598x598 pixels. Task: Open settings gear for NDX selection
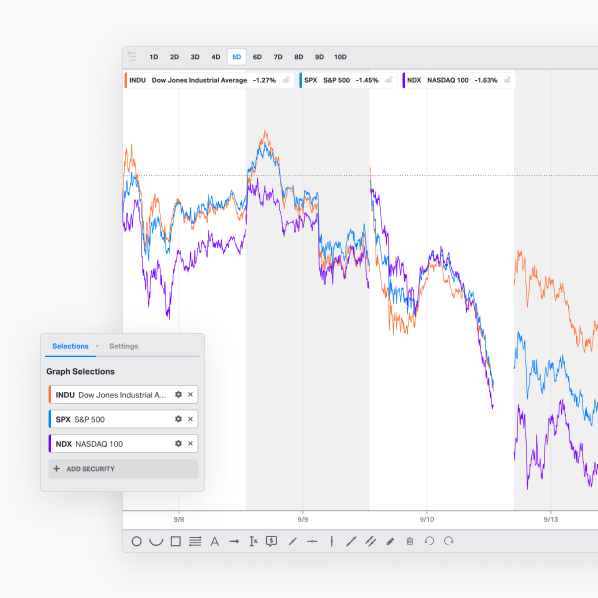click(178, 444)
